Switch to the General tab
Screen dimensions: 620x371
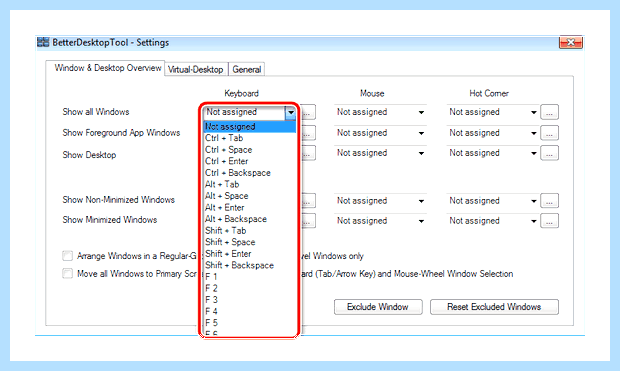(247, 70)
